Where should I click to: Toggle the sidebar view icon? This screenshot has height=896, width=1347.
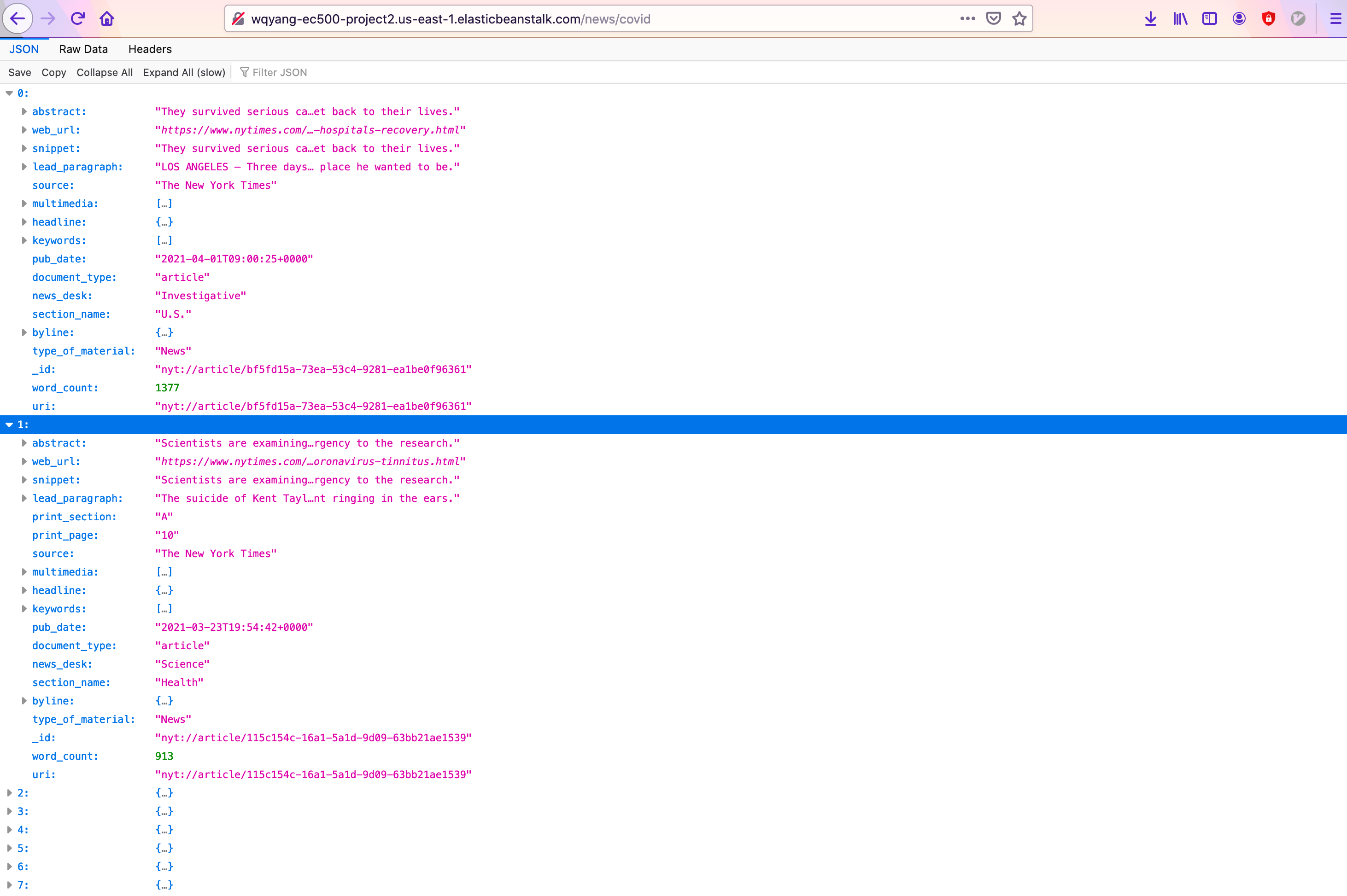pyautogui.click(x=1210, y=19)
